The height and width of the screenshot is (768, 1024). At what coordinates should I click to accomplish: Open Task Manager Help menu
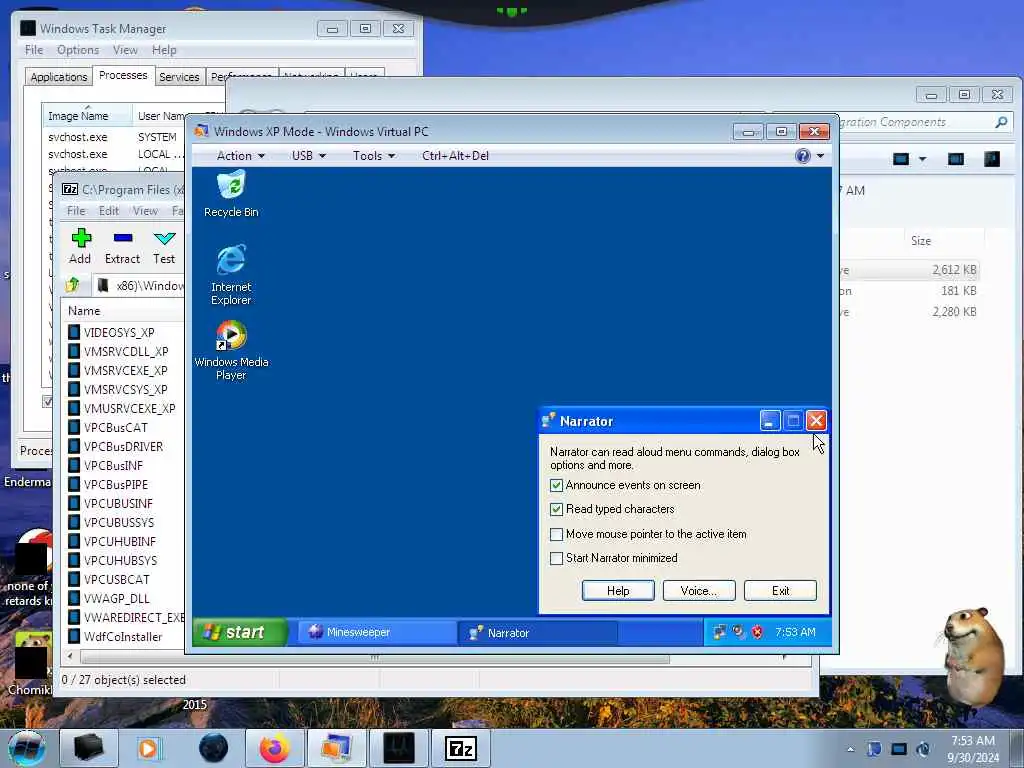(x=164, y=50)
